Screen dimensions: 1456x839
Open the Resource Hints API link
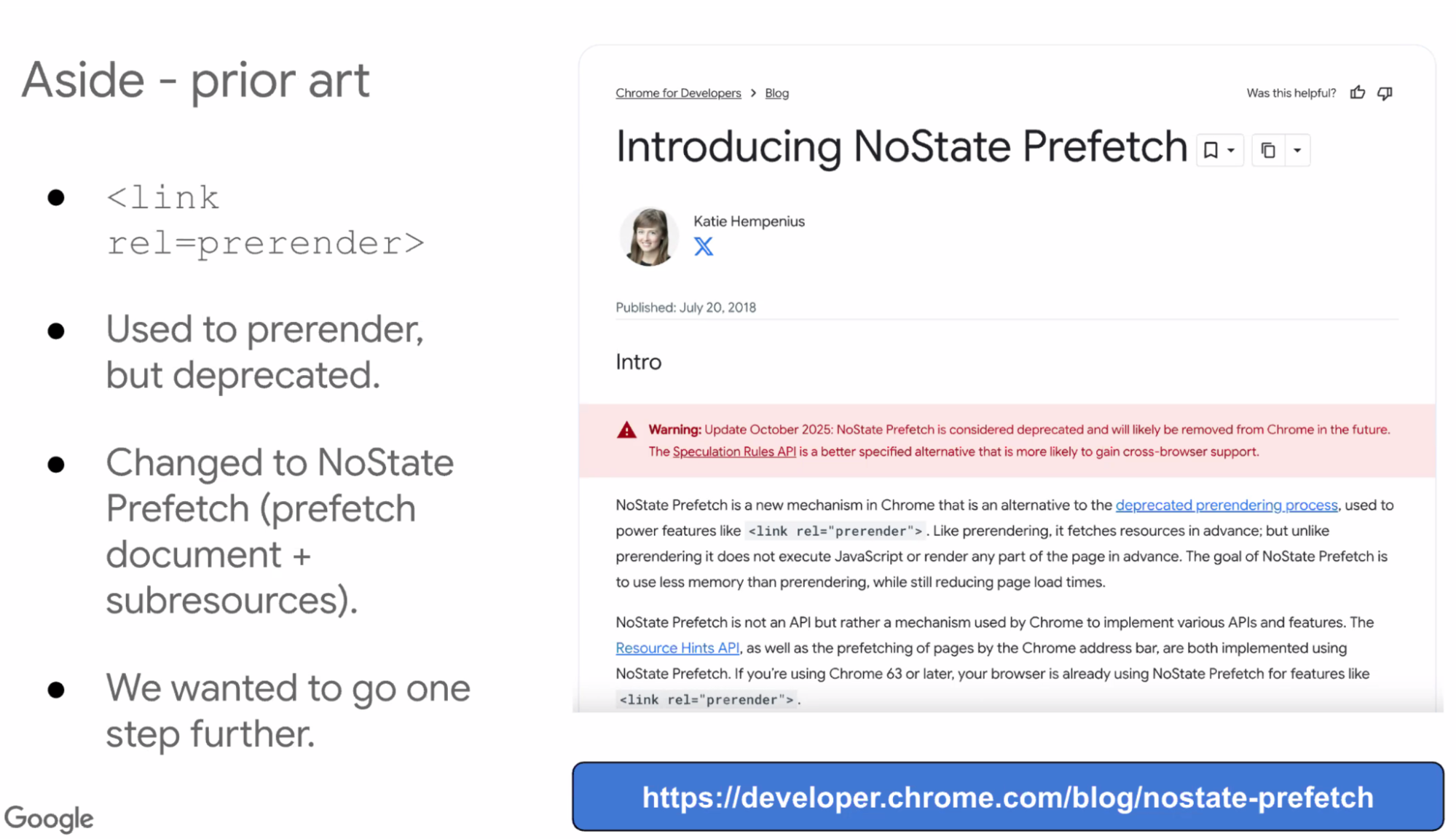click(677, 647)
